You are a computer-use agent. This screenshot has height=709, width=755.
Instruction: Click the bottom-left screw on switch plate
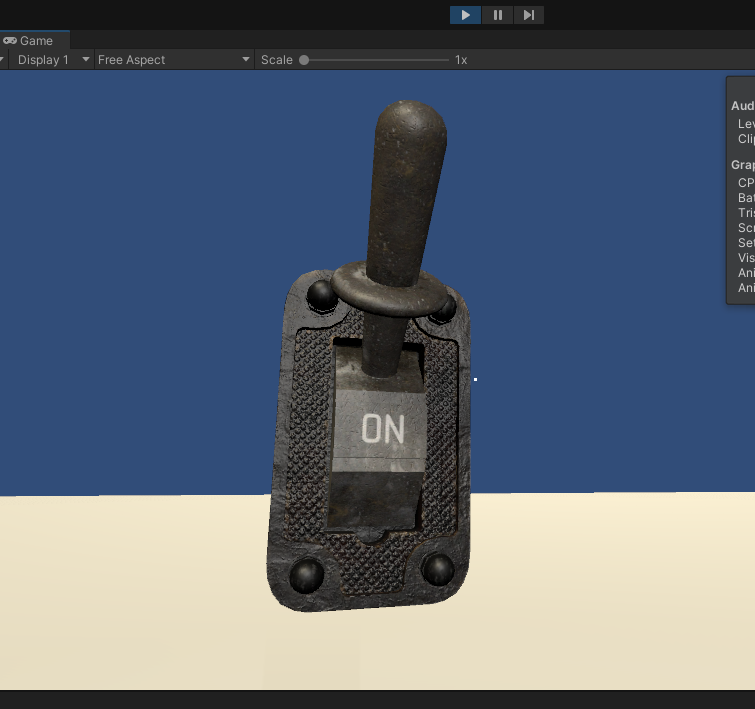(305, 576)
